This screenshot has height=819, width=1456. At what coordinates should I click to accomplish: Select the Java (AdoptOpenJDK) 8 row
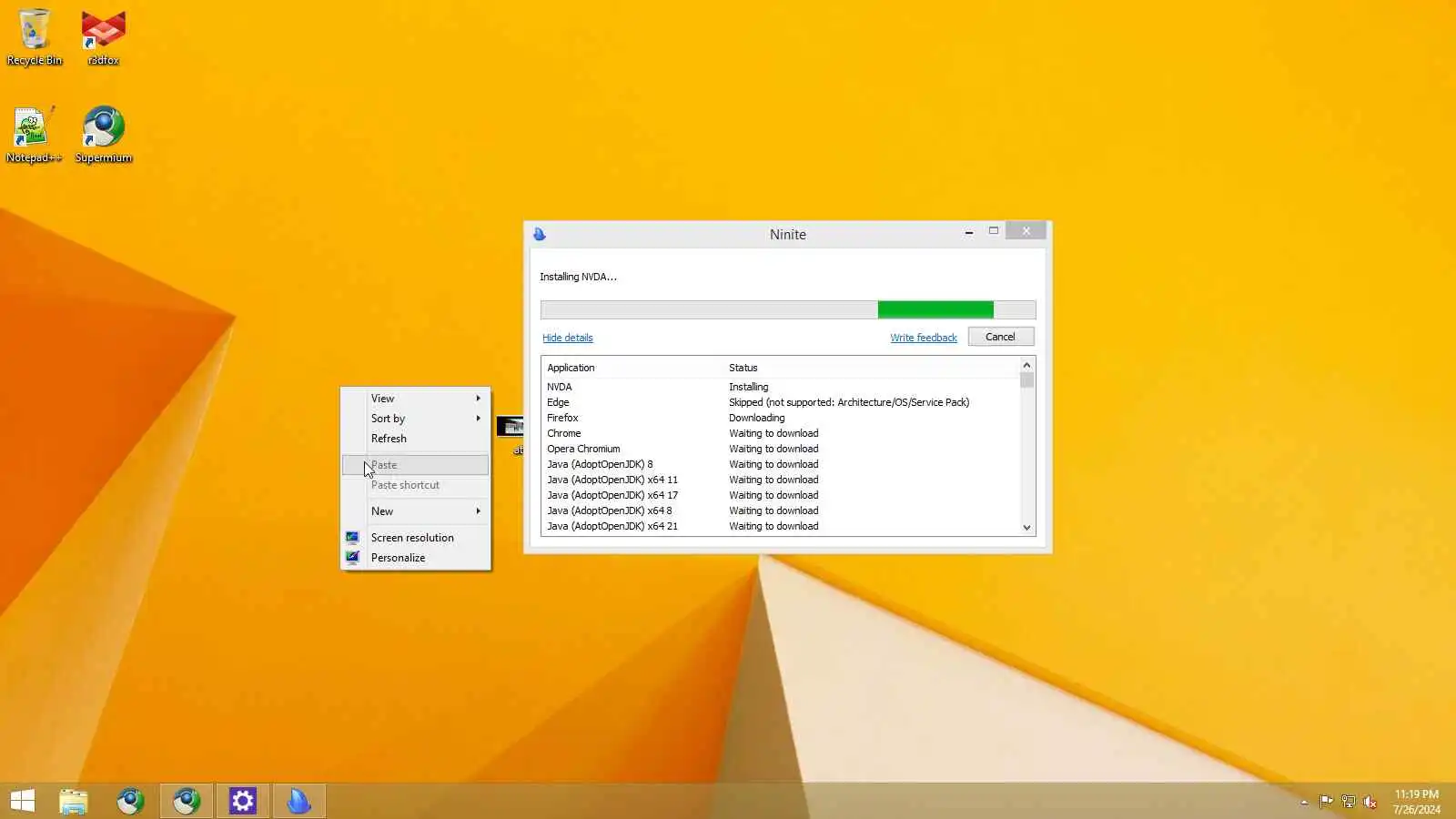pos(781,464)
